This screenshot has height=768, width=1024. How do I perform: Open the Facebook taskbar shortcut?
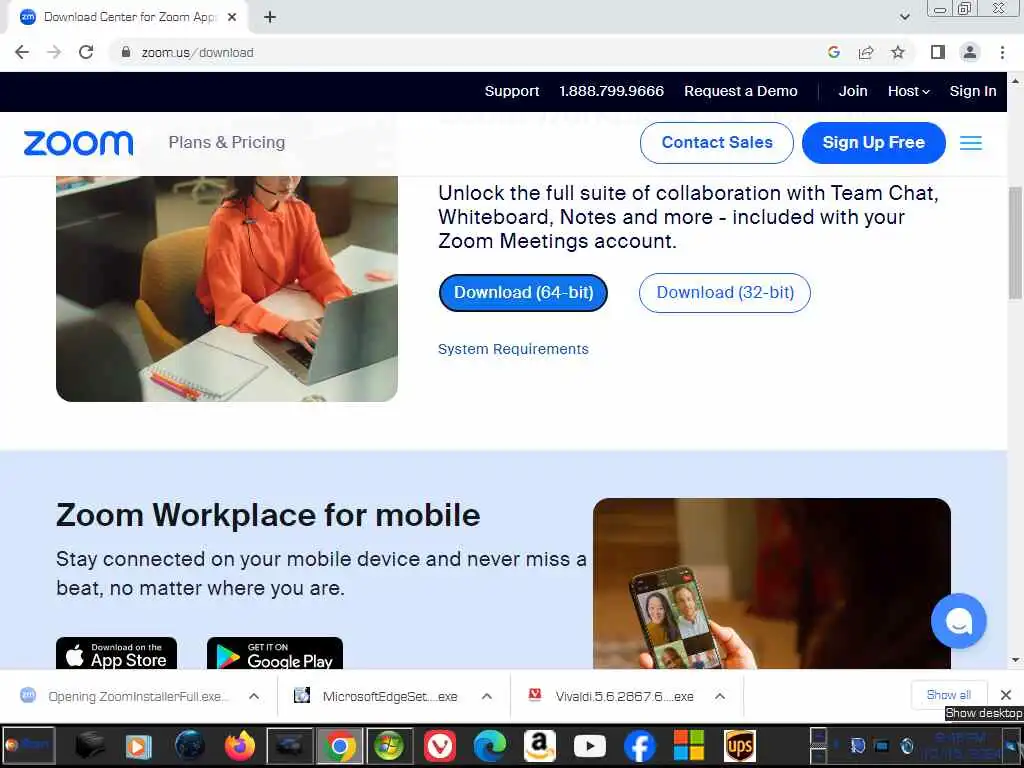640,746
